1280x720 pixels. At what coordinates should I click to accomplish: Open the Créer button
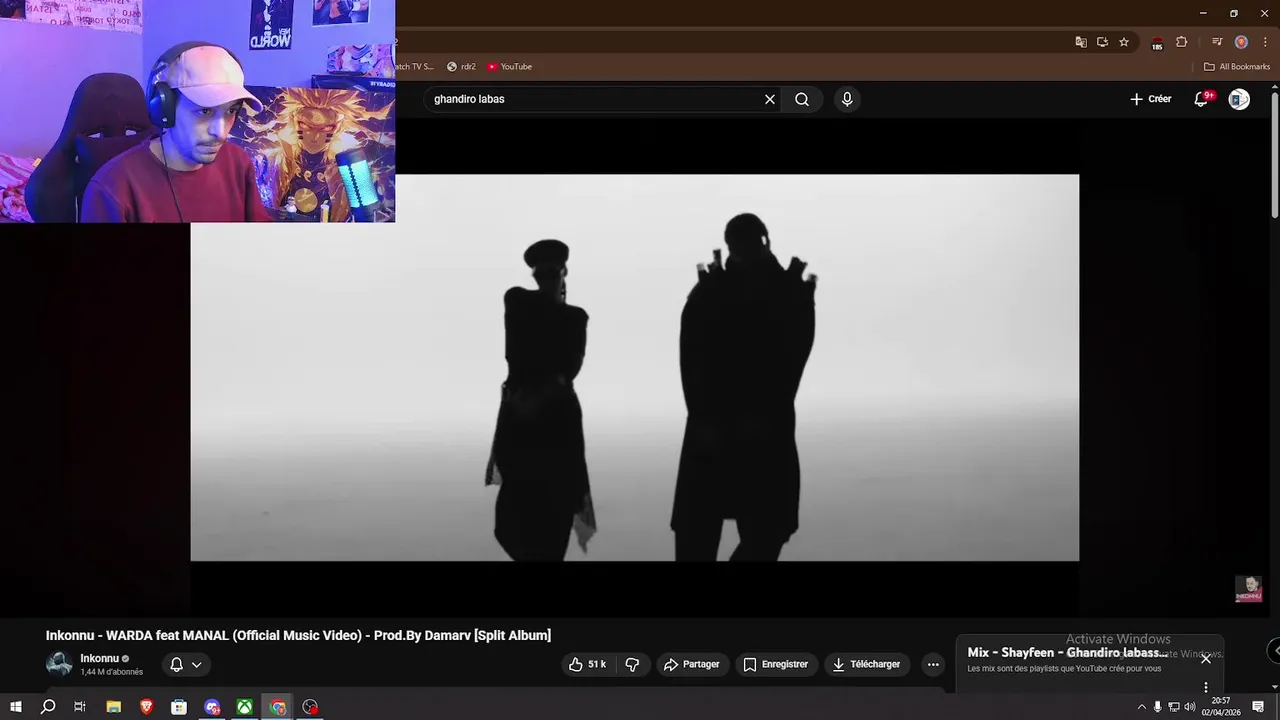(1150, 99)
